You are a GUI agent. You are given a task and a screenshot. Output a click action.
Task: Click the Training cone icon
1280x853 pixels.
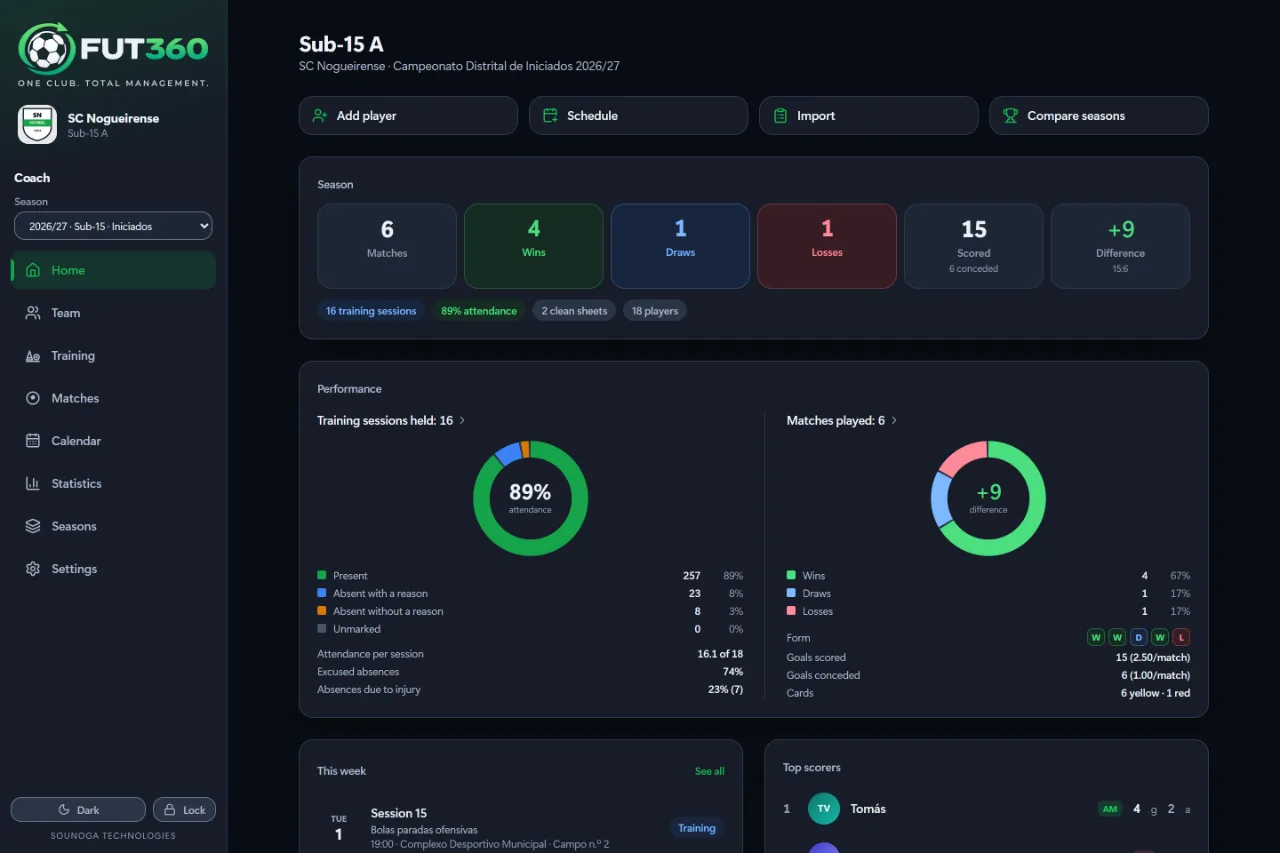coord(33,356)
